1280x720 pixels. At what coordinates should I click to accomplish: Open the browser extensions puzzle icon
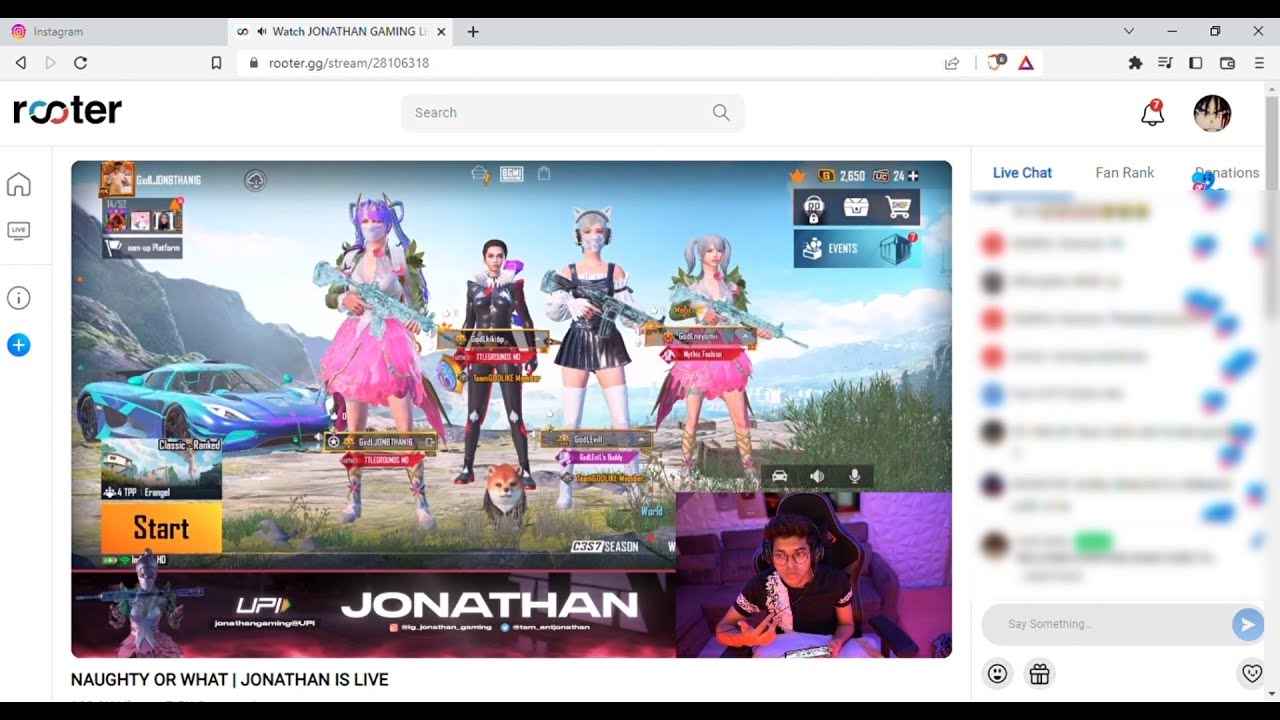1135,63
